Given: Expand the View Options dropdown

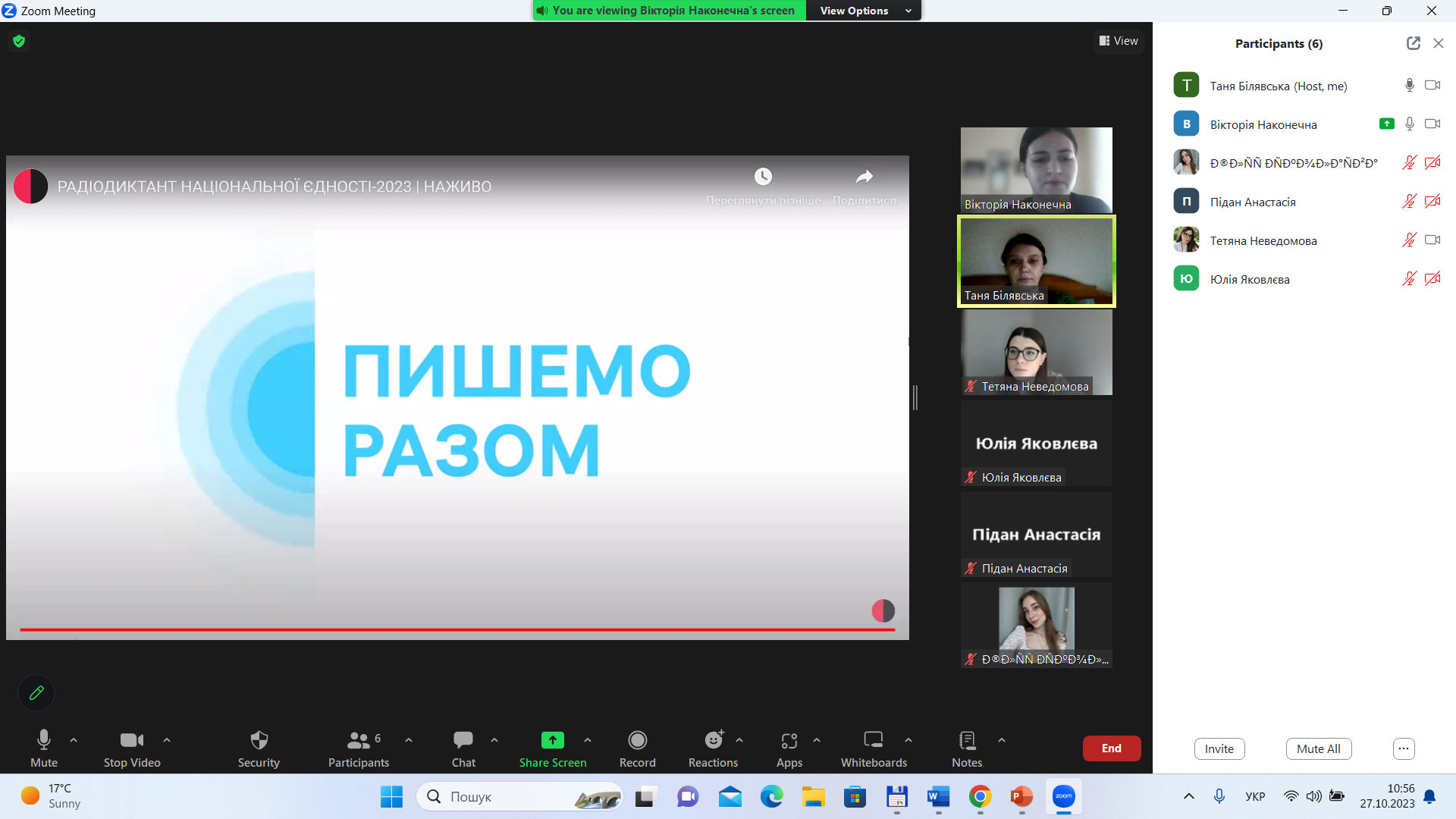Looking at the screenshot, I should pyautogui.click(x=863, y=11).
